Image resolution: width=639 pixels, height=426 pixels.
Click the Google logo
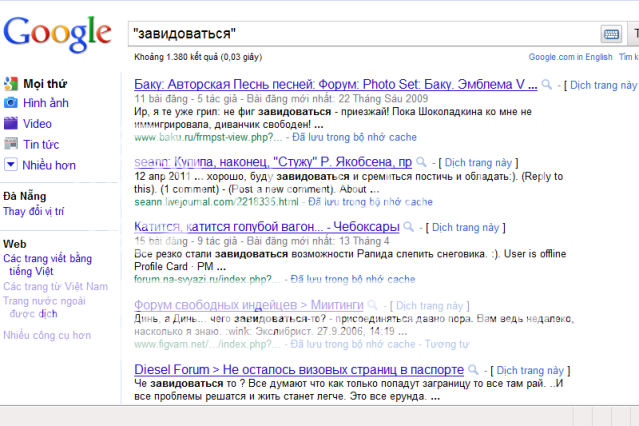[x=56, y=35]
